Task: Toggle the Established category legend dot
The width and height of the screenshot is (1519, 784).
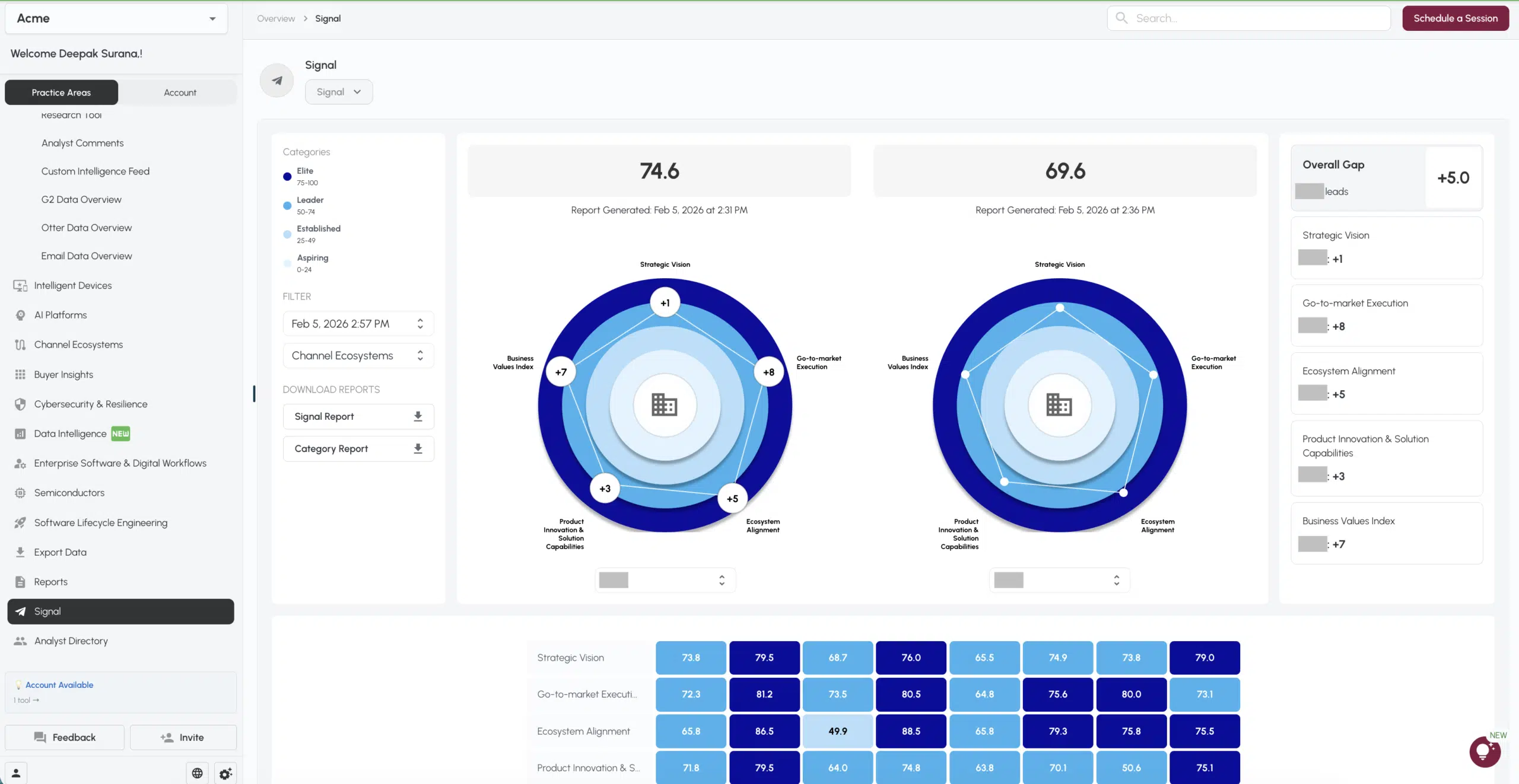Action: point(287,234)
